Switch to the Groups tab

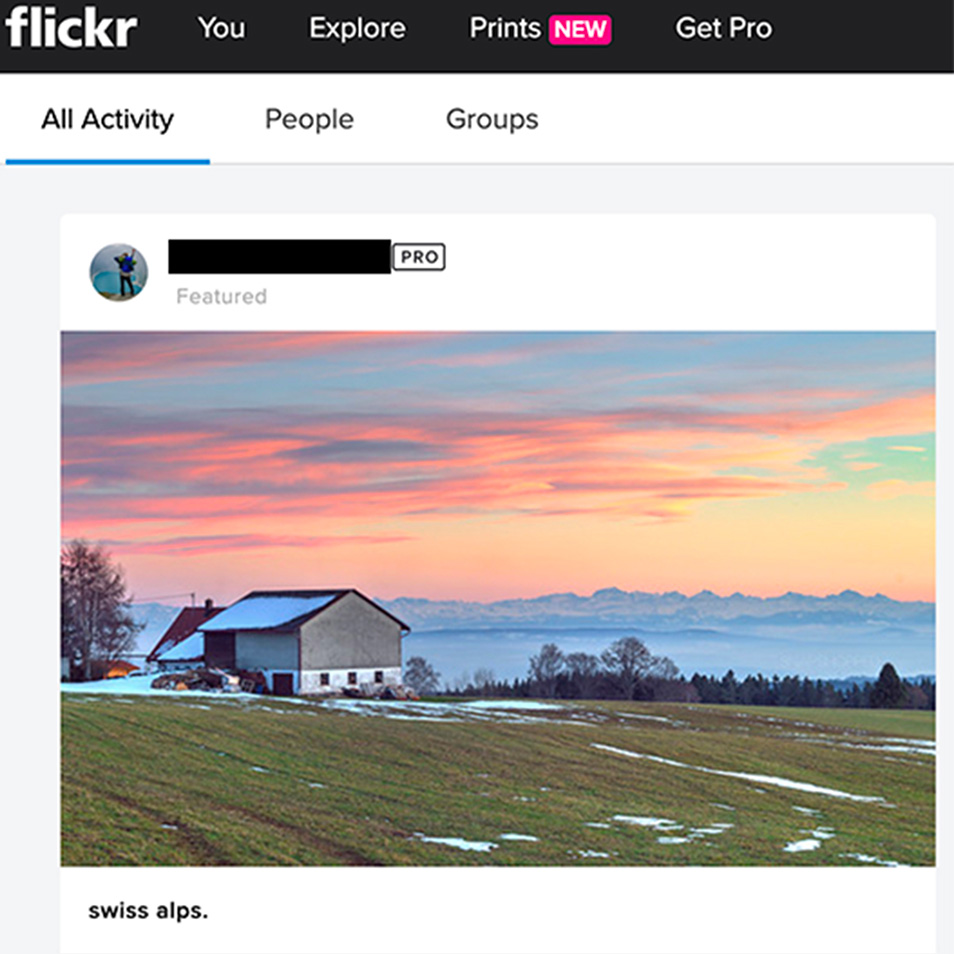(x=492, y=119)
